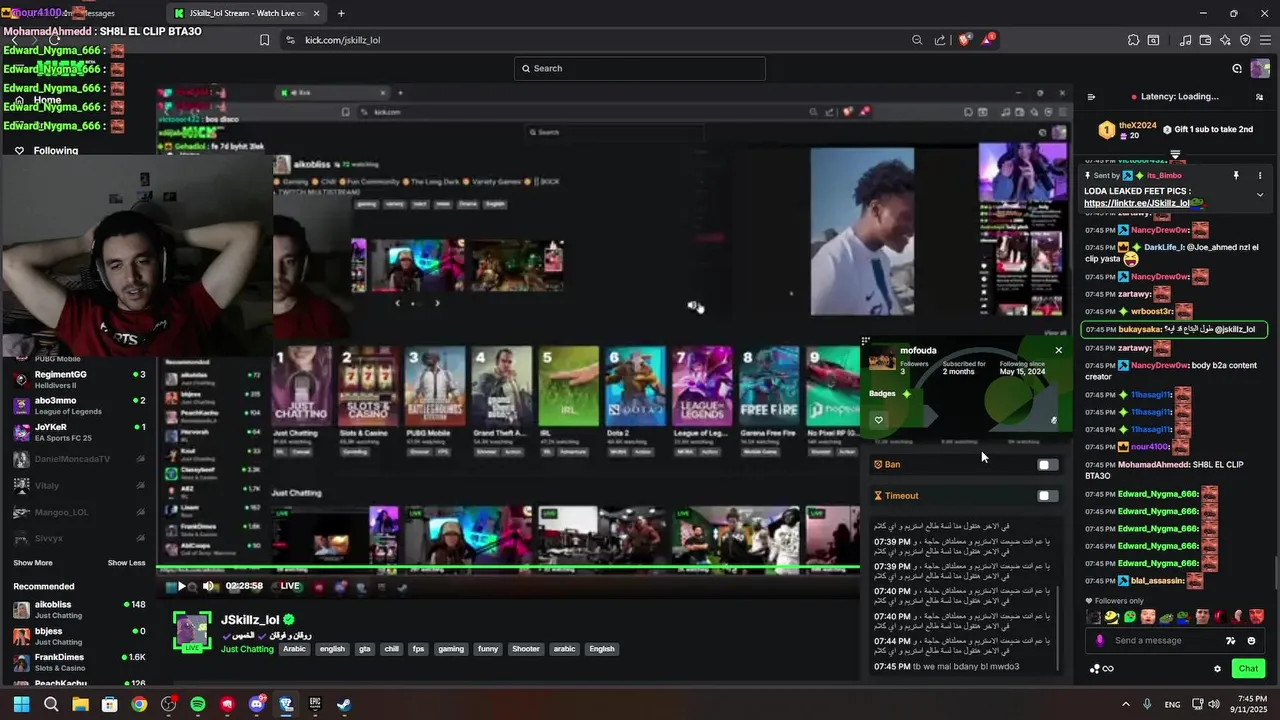Open browser hamburger menu
This screenshot has width=1280, height=720.
pyautogui.click(x=1265, y=40)
